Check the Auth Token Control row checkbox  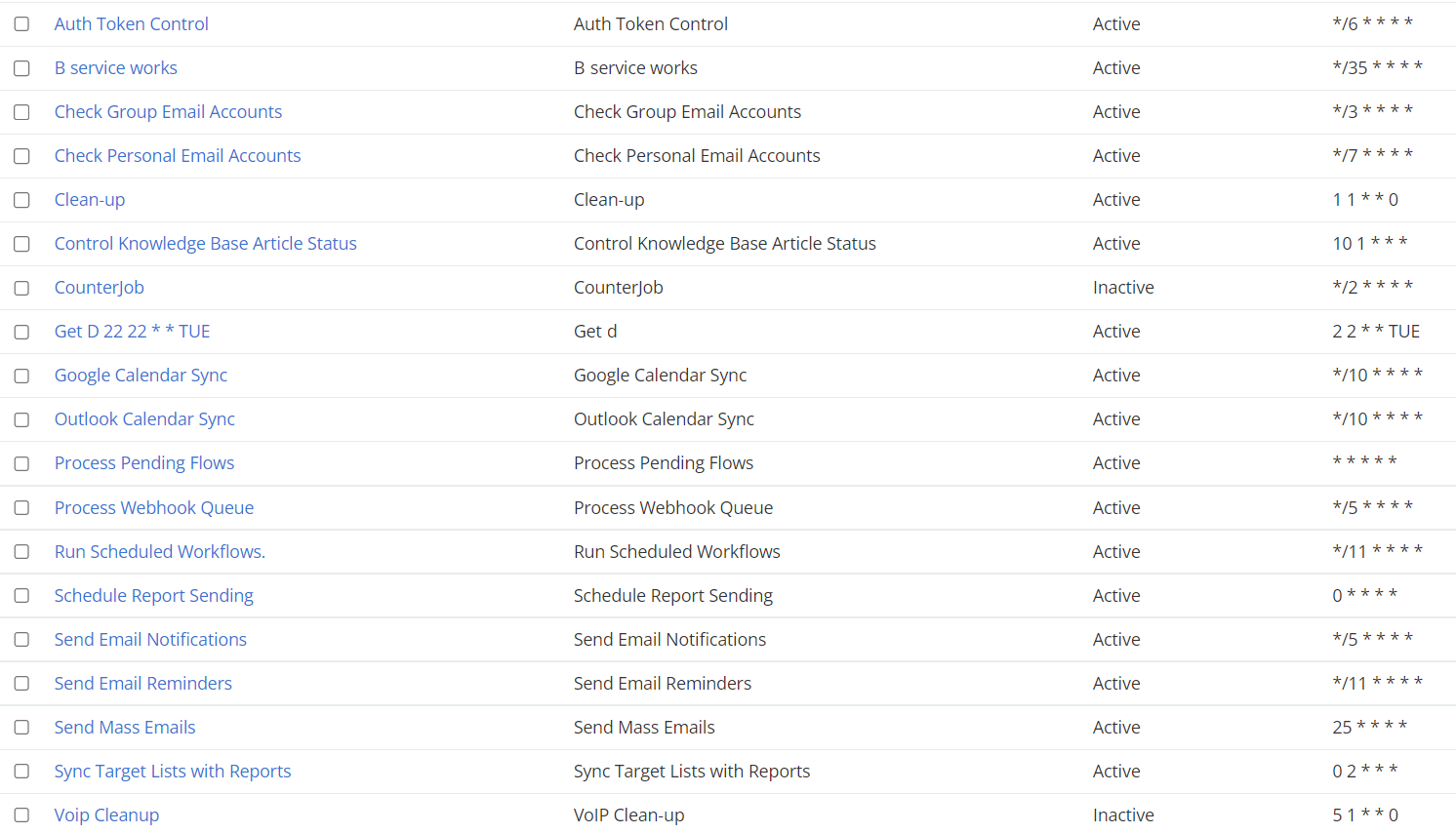click(21, 24)
